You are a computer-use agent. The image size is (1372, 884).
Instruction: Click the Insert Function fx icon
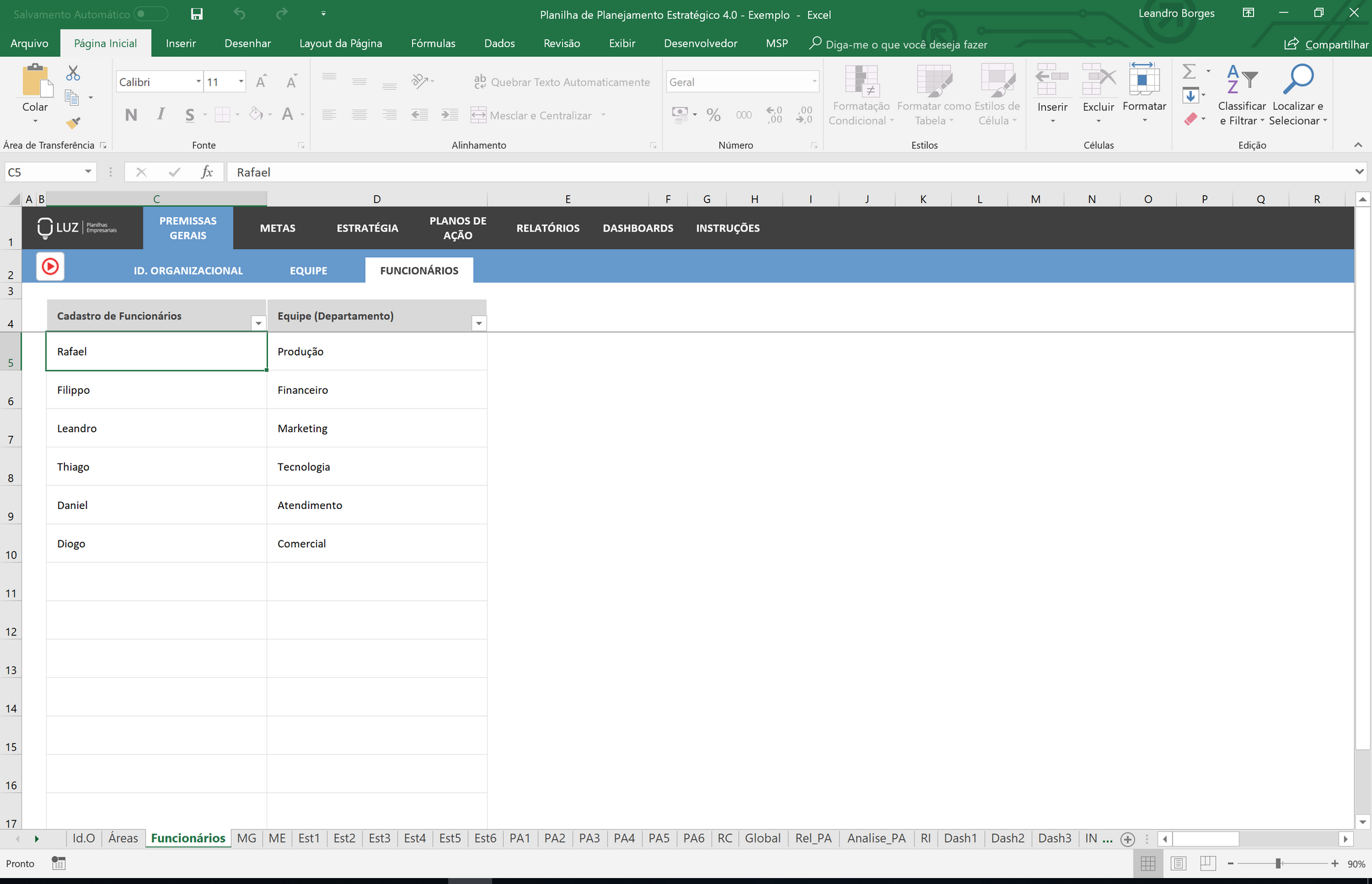207,172
